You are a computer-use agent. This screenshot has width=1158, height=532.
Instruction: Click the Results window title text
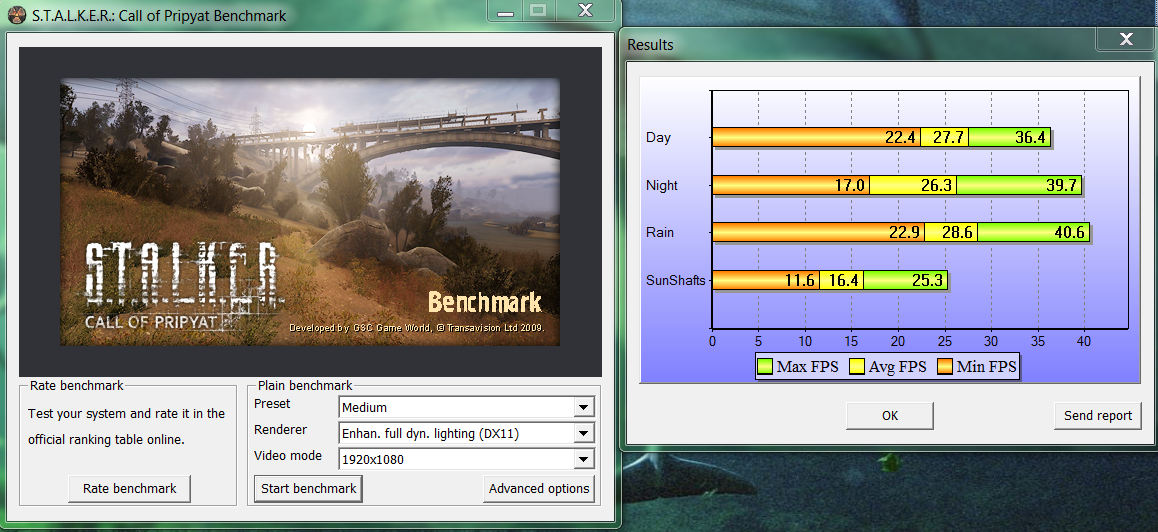click(651, 45)
